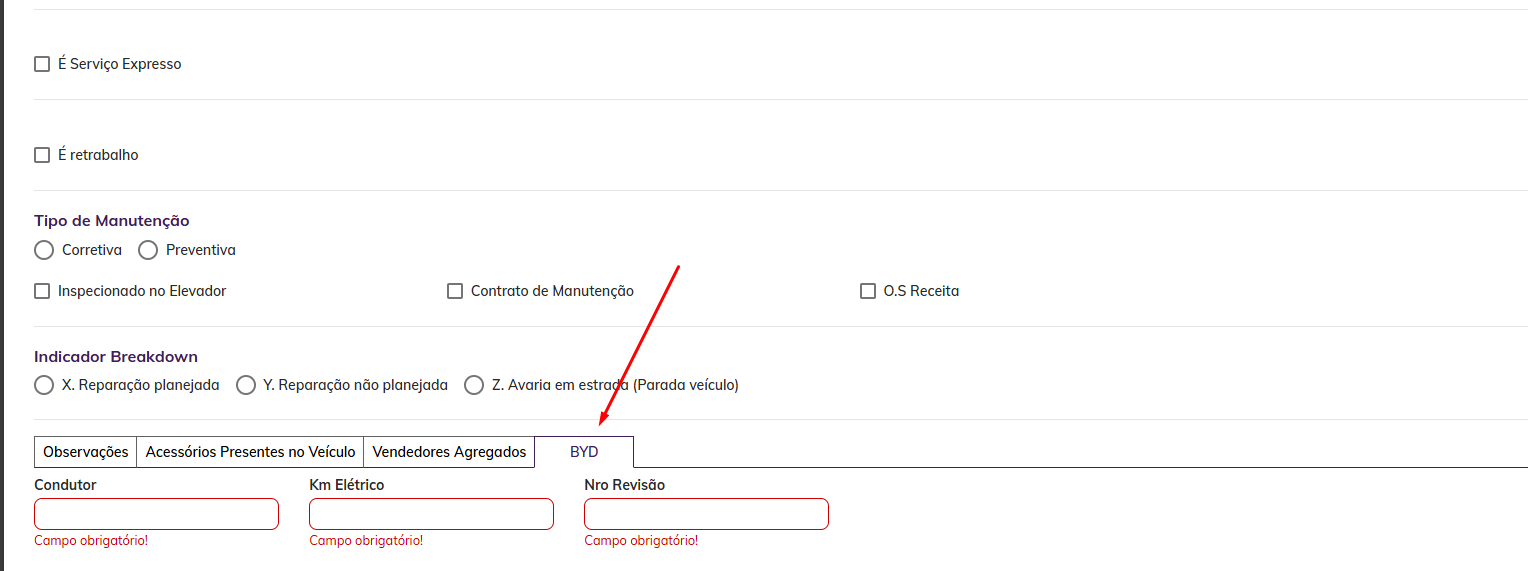Select X. Reparação planejada option
The image size is (1528, 571).
(44, 385)
